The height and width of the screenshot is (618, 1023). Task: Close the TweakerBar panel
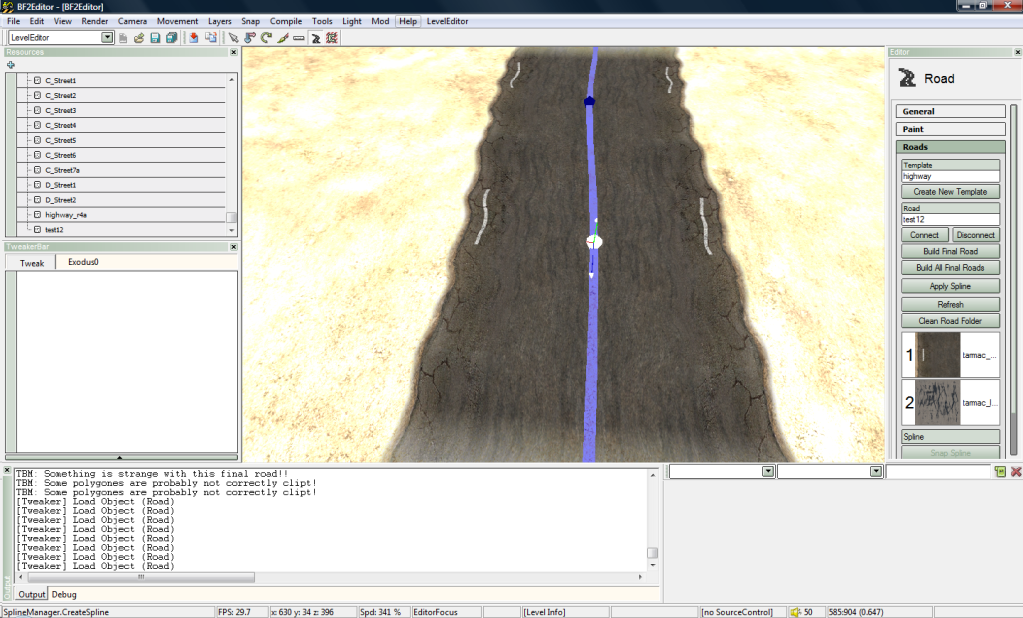coord(234,247)
